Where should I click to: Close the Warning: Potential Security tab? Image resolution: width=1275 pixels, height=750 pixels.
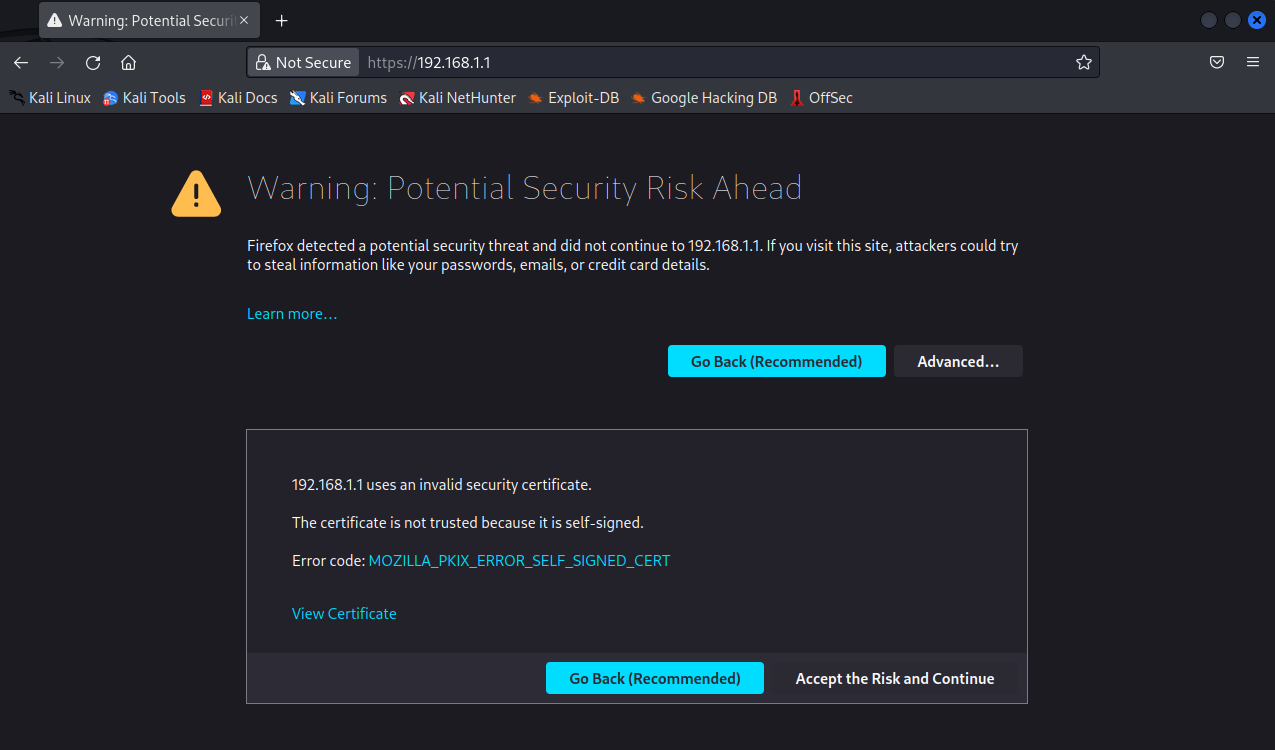244,20
